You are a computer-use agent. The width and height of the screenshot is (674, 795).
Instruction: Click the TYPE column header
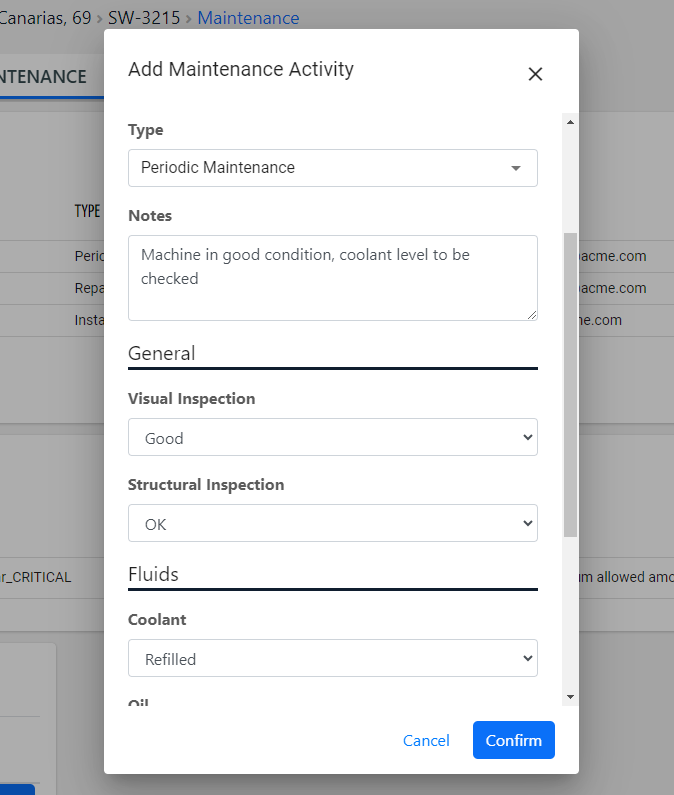coord(88,211)
